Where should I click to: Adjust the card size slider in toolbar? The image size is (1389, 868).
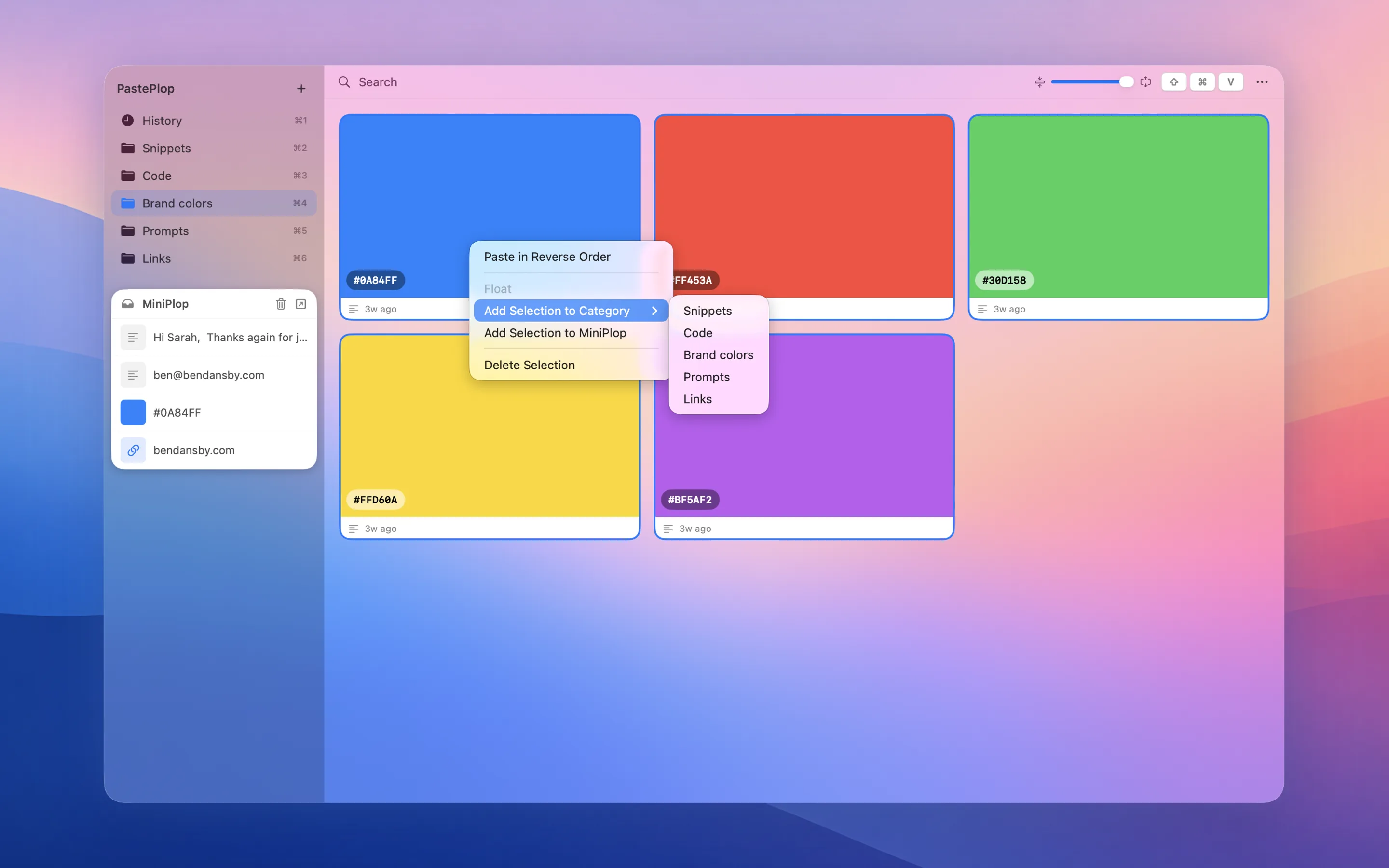(1092, 82)
